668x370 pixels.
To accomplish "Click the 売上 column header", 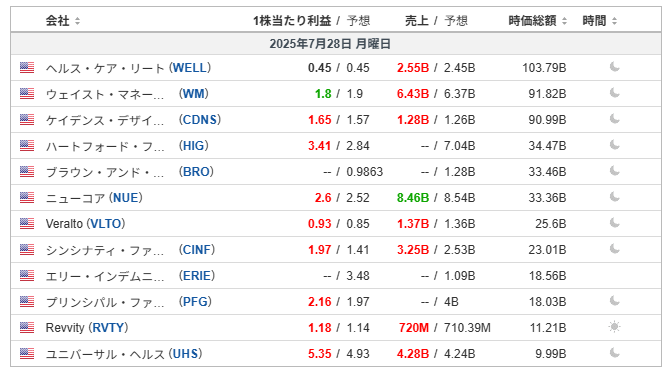I will point(417,20).
